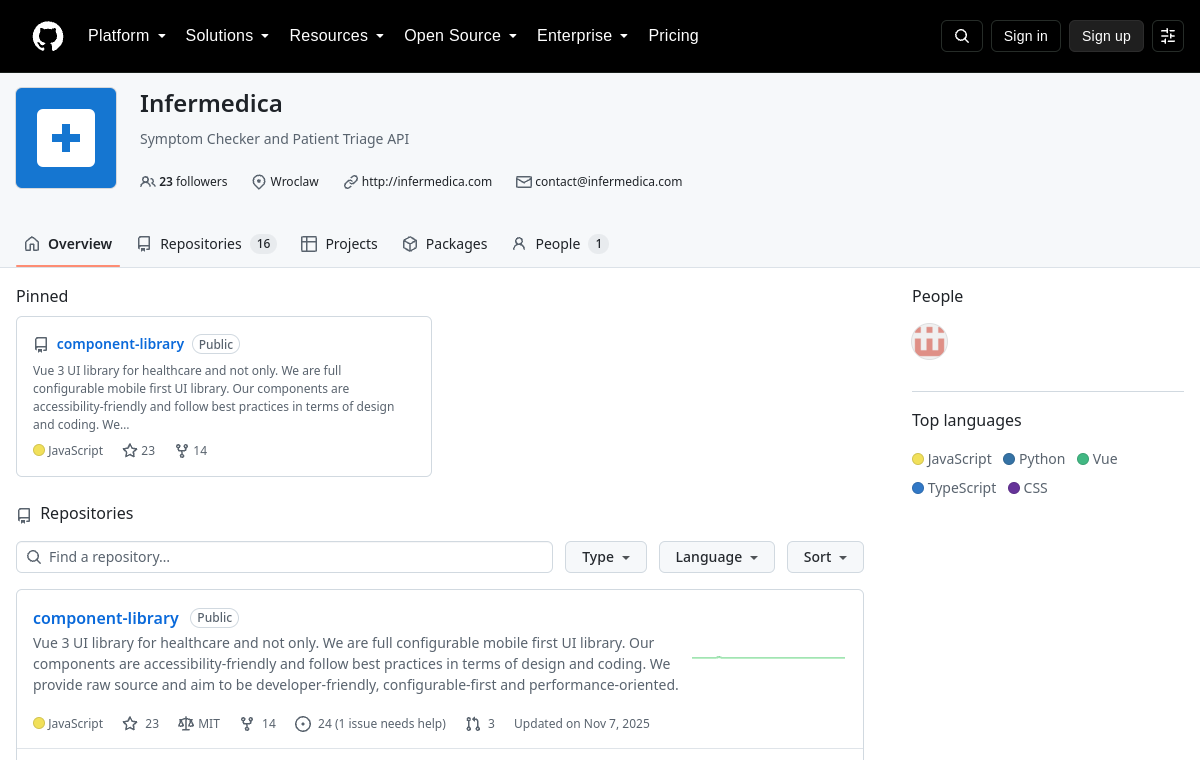Viewport: 1200px width, 760px height.
Task: Open the http://infermedica.com link
Action: (x=427, y=182)
